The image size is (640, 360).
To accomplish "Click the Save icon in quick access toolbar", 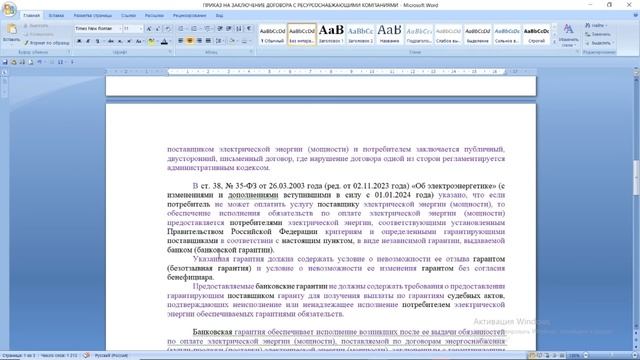I will tap(5, 62).
